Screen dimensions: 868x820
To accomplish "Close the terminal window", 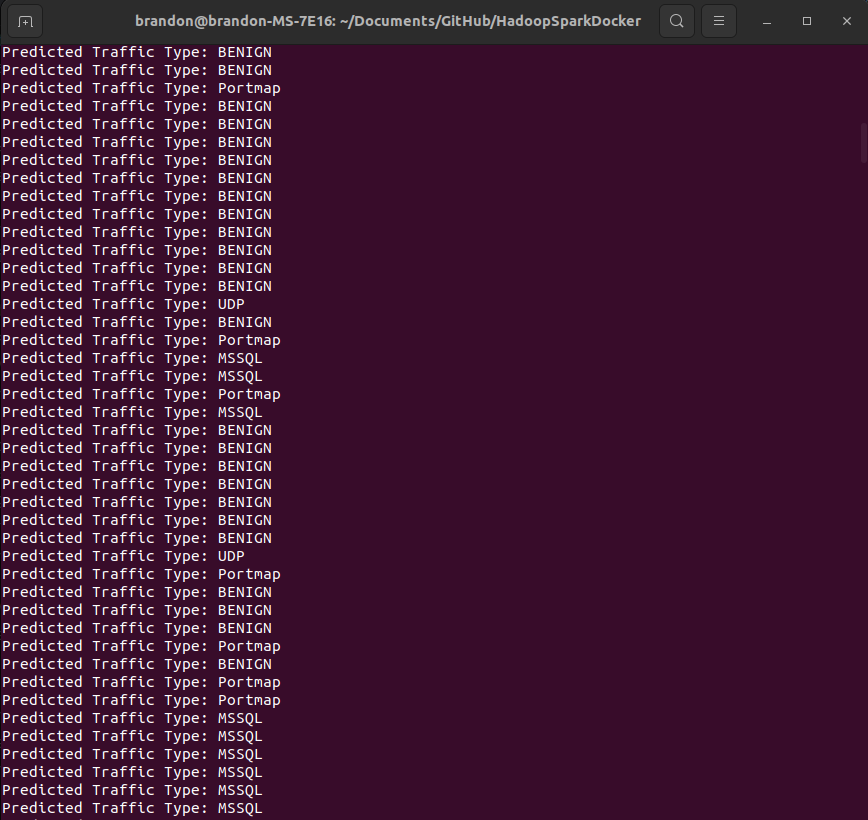I will [846, 21].
